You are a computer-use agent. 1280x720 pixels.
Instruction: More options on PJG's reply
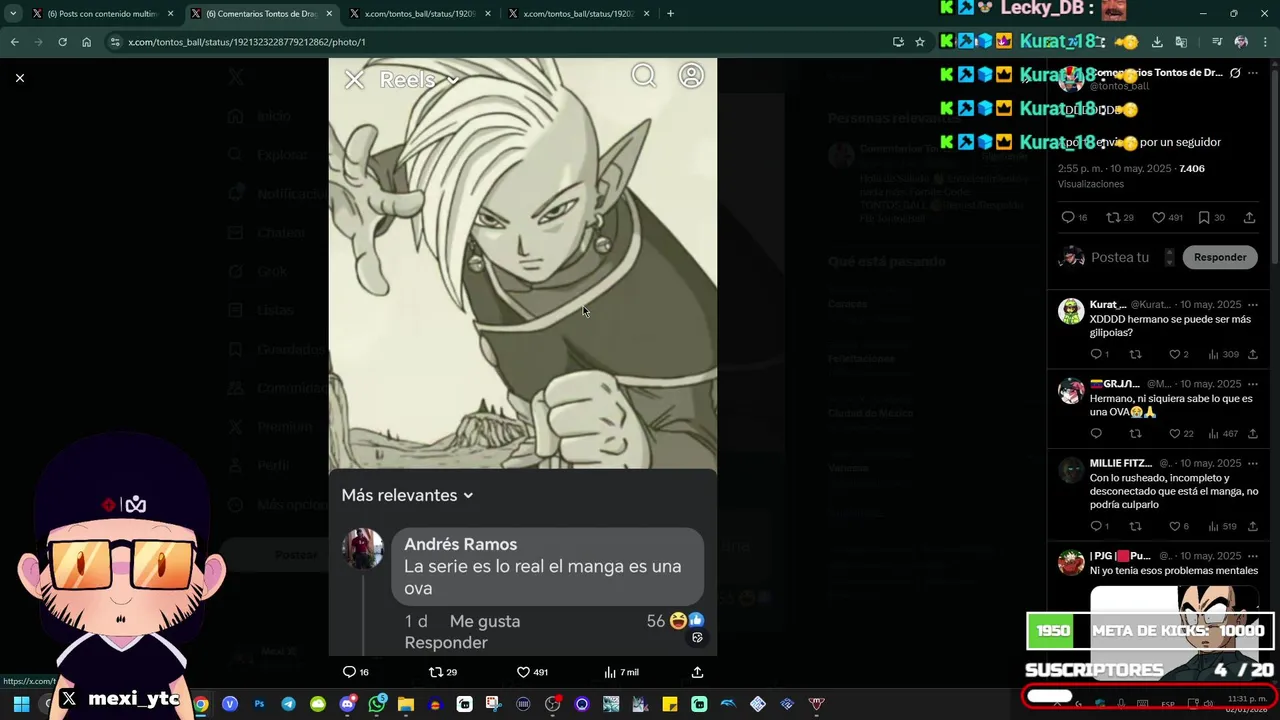coord(1252,556)
